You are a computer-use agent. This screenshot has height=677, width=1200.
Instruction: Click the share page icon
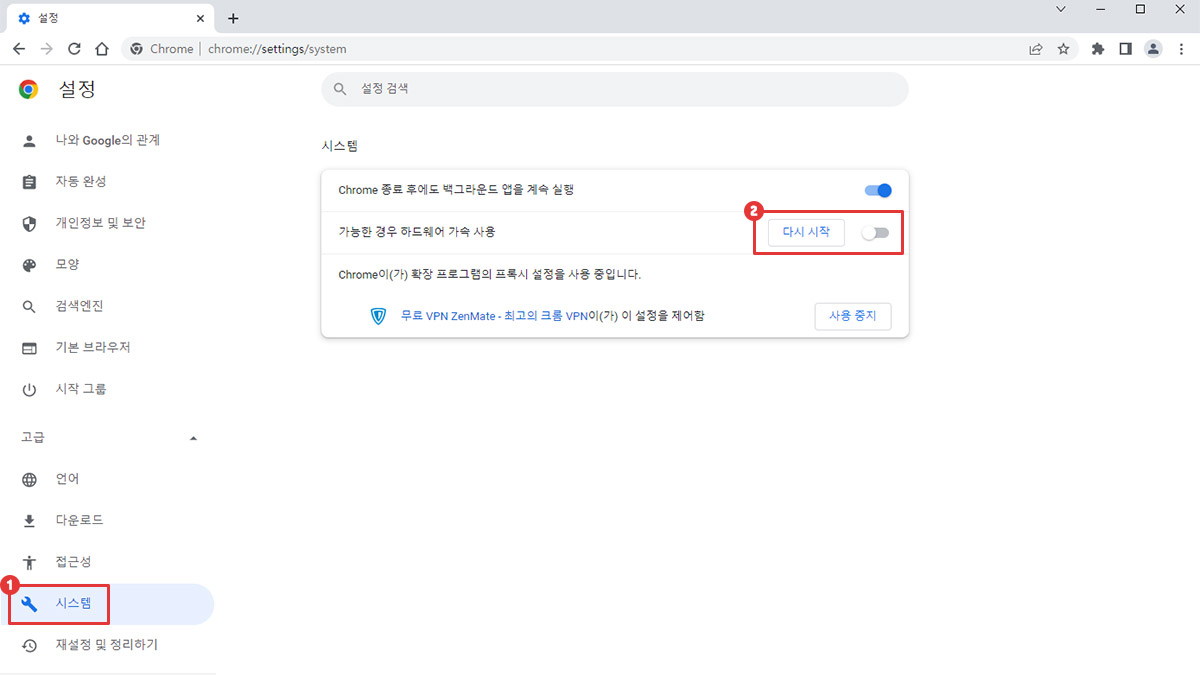(1035, 49)
